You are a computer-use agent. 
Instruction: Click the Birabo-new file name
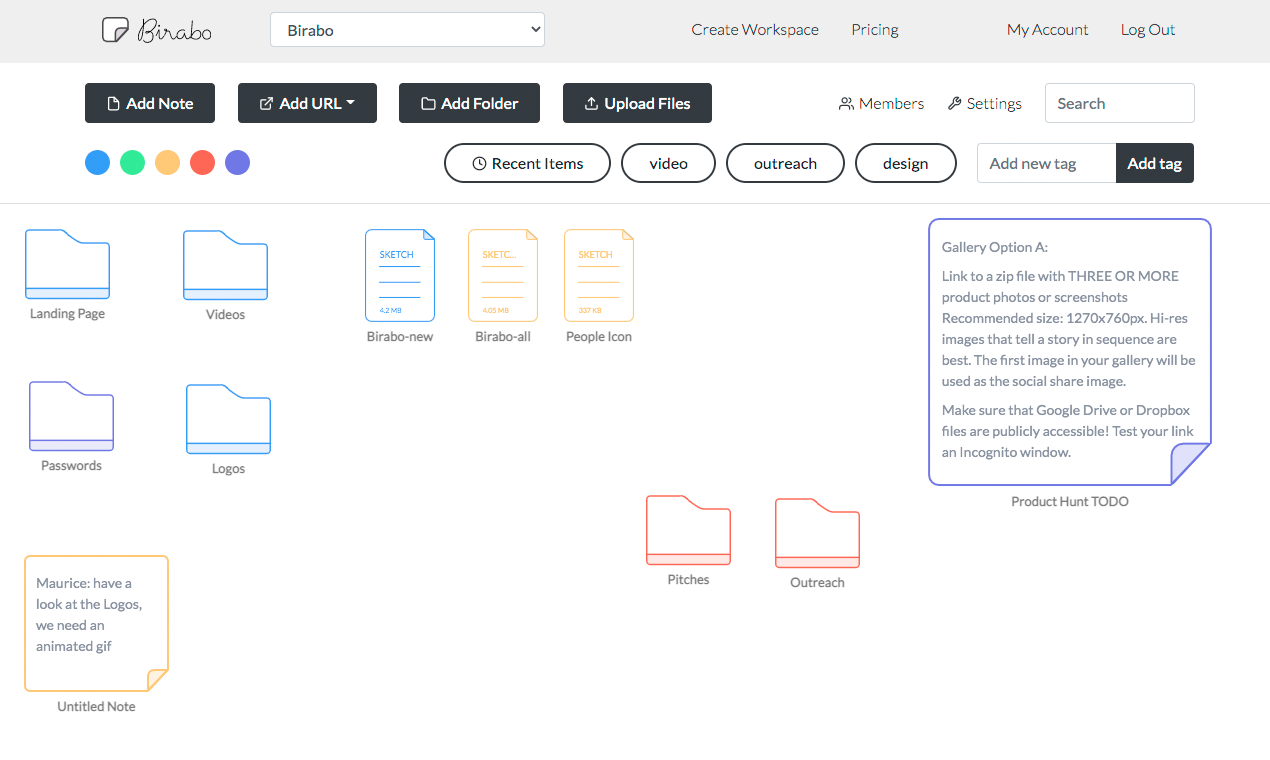[x=400, y=337]
